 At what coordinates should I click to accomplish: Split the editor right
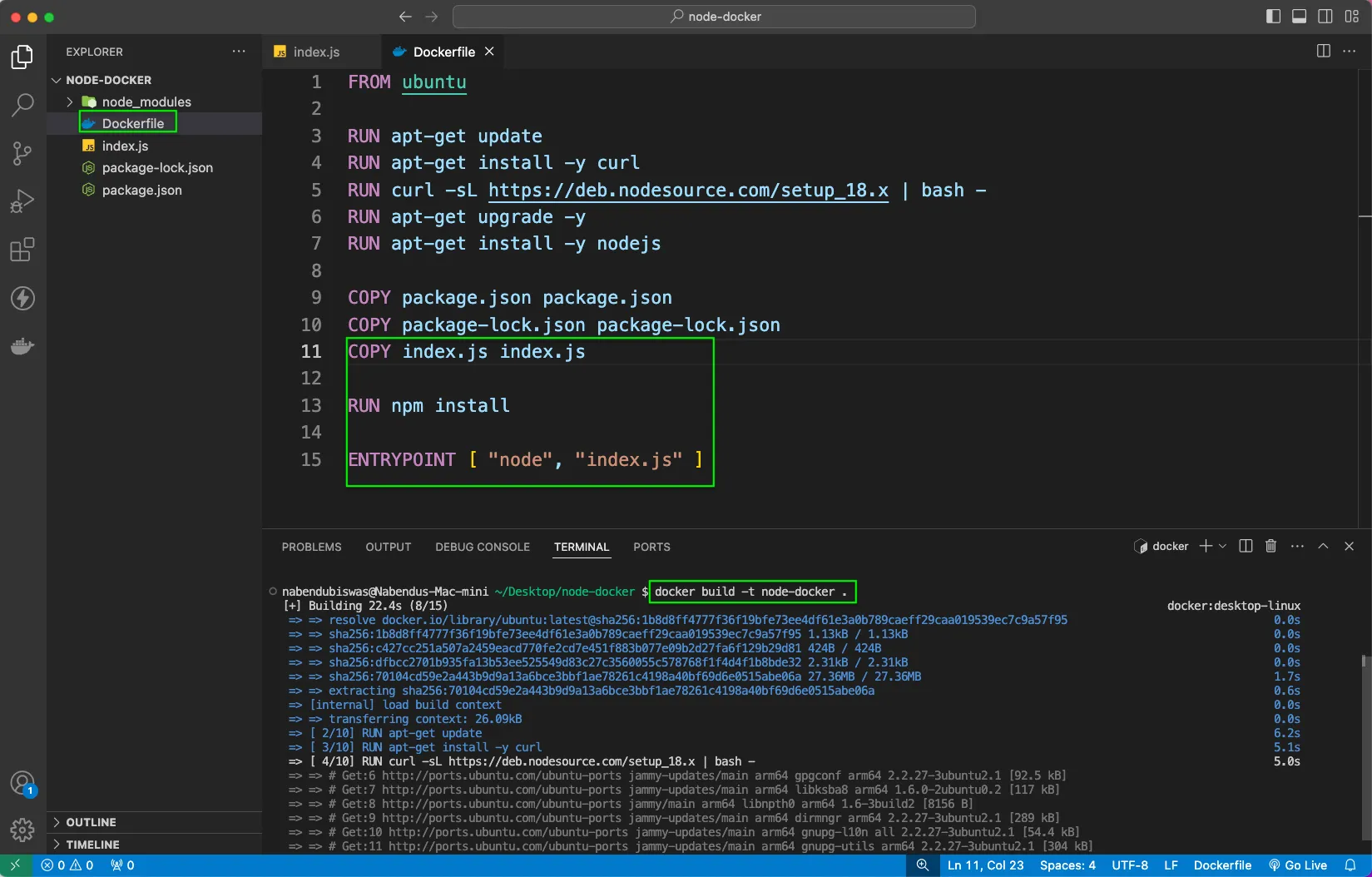pyautogui.click(x=1324, y=52)
